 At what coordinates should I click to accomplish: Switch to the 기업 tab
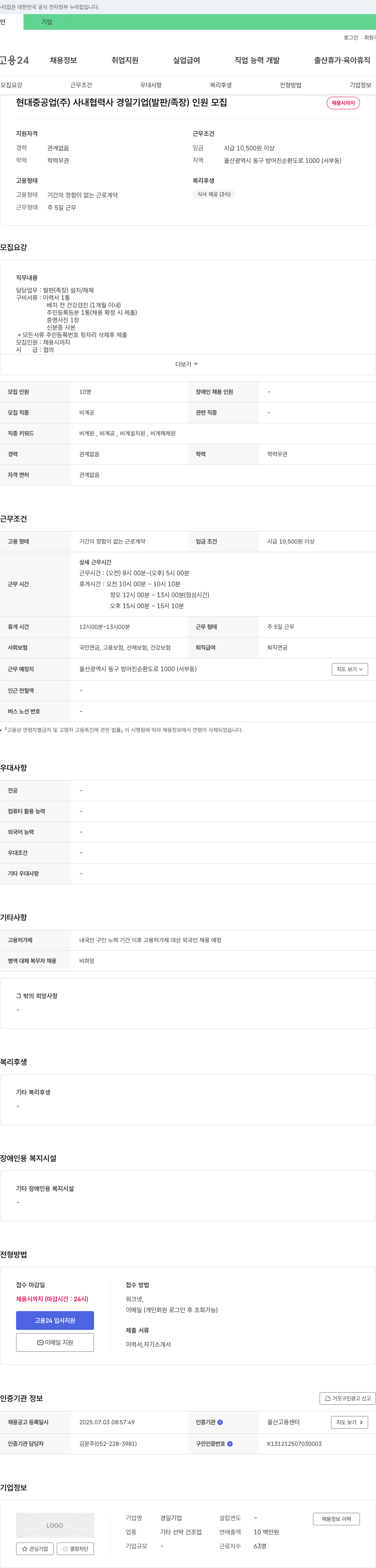pos(47,22)
